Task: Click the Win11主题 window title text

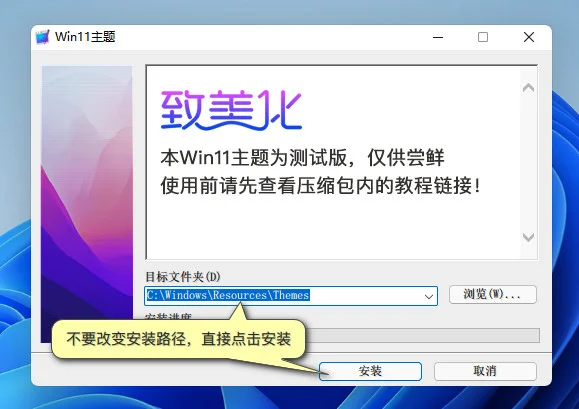Action: (x=85, y=37)
